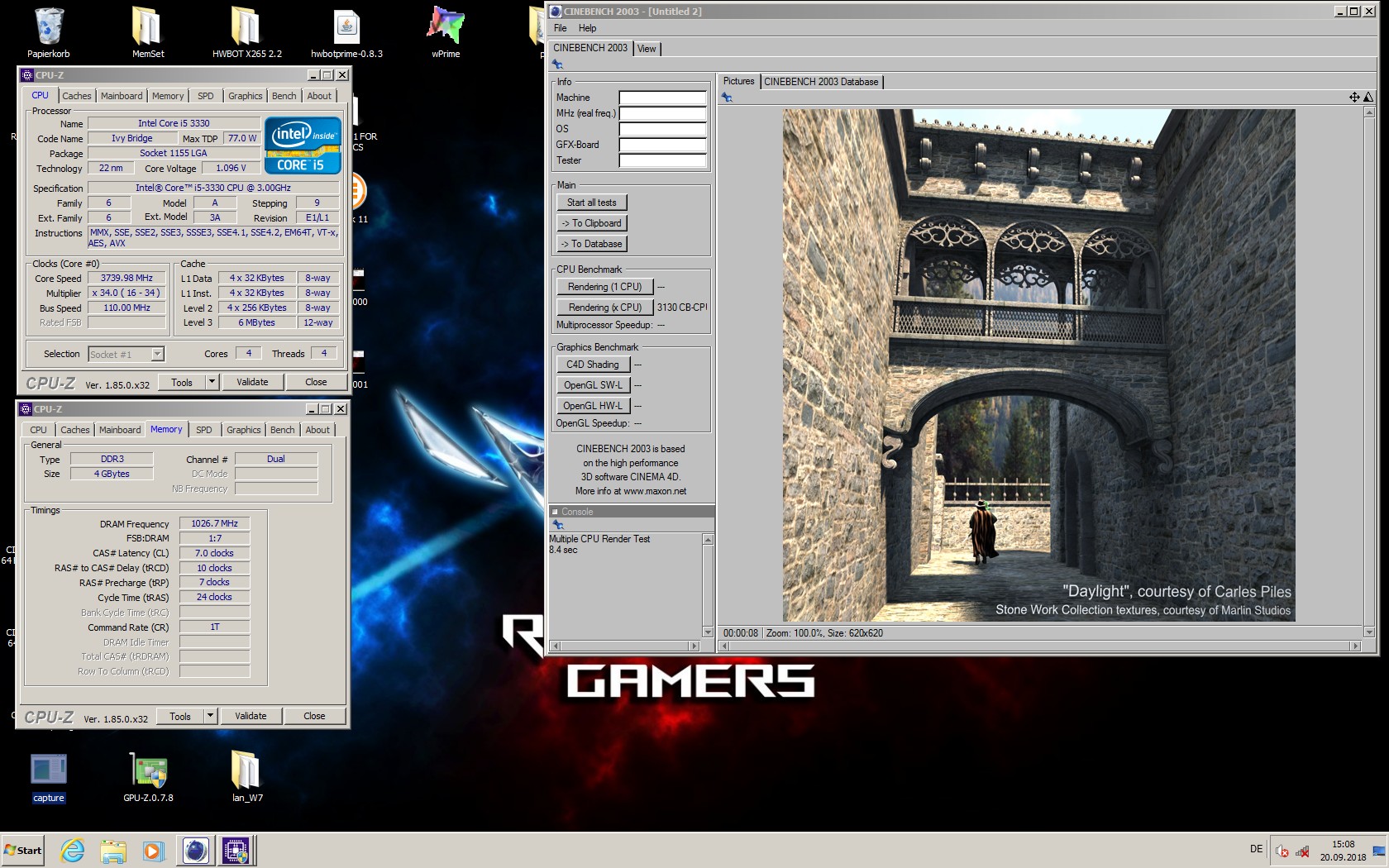Open the HWBOT X265 2.2 folder
The width and height of the screenshot is (1389, 868).
[x=246, y=33]
